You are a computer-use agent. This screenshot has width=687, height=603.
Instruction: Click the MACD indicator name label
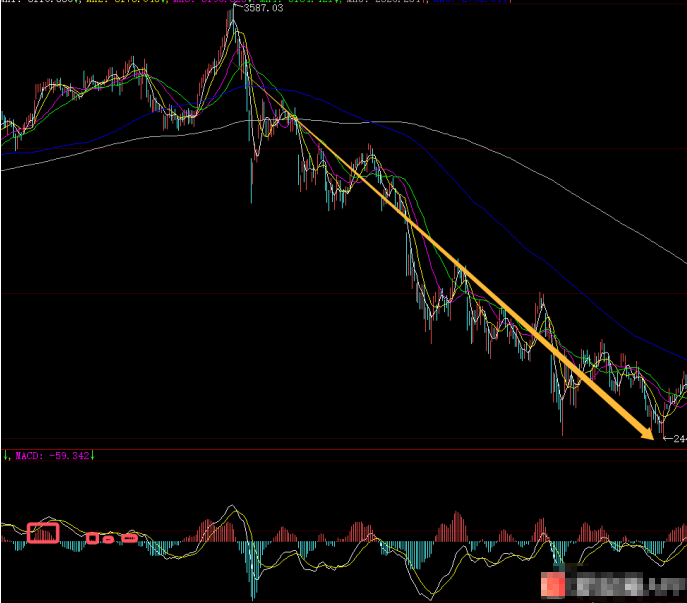(27, 456)
